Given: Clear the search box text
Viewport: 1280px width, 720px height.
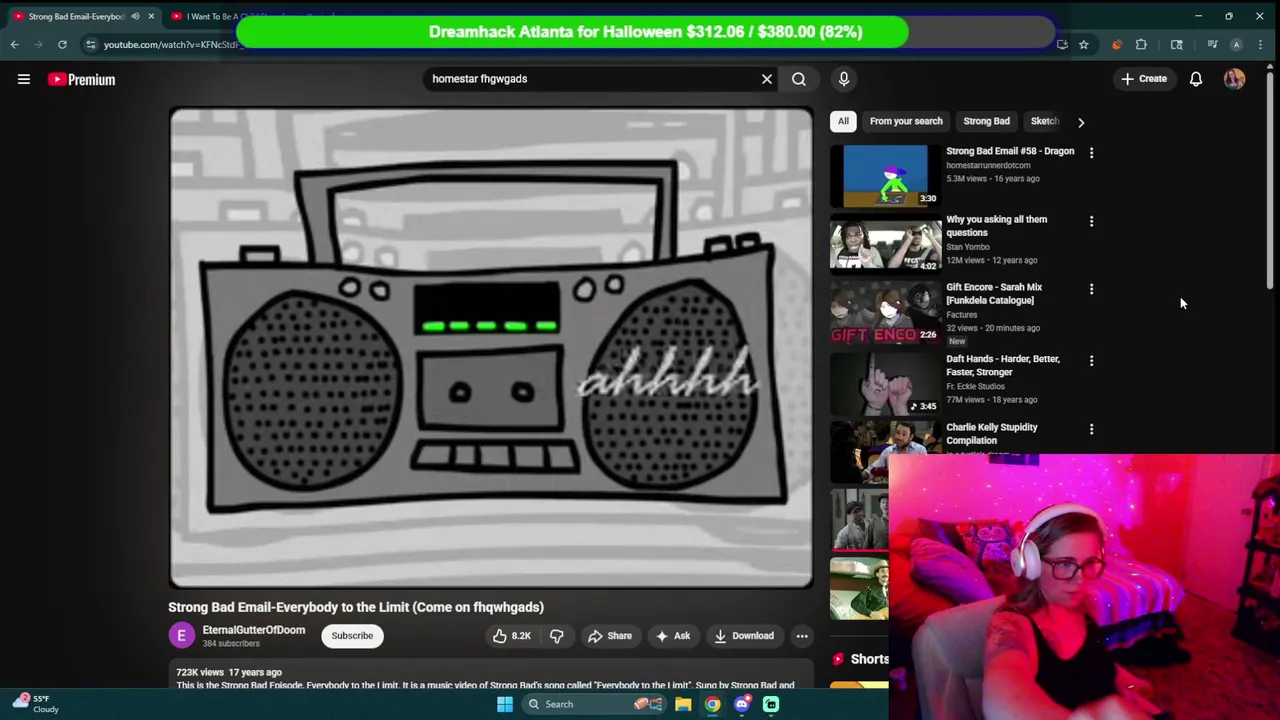Looking at the screenshot, I should coord(767,79).
